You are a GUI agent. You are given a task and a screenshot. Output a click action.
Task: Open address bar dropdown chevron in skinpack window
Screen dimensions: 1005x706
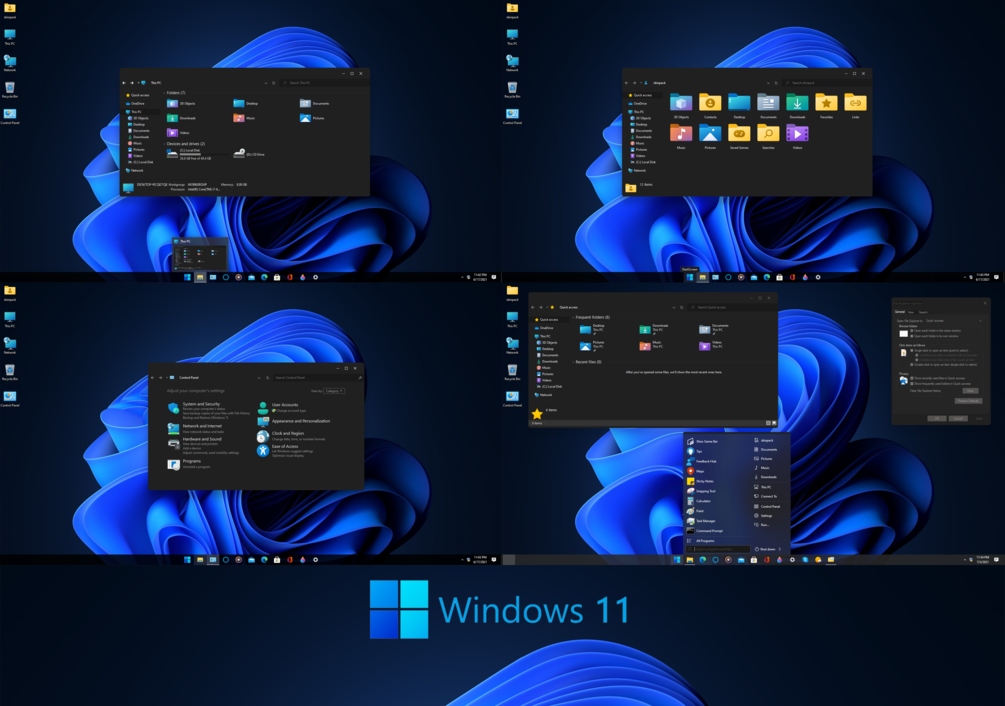coord(768,83)
